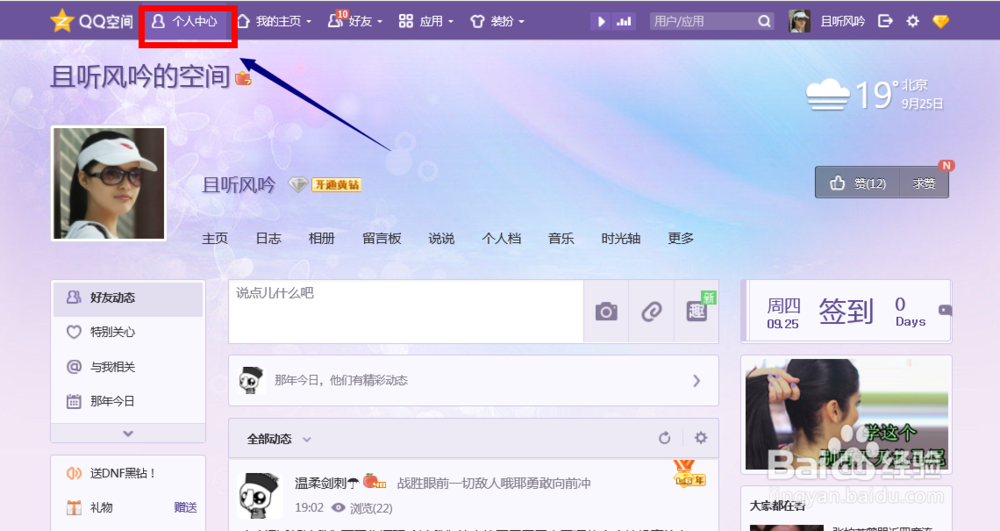1000x531 pixels.
Task: Switch to the 主页 tab
Action: (215, 238)
